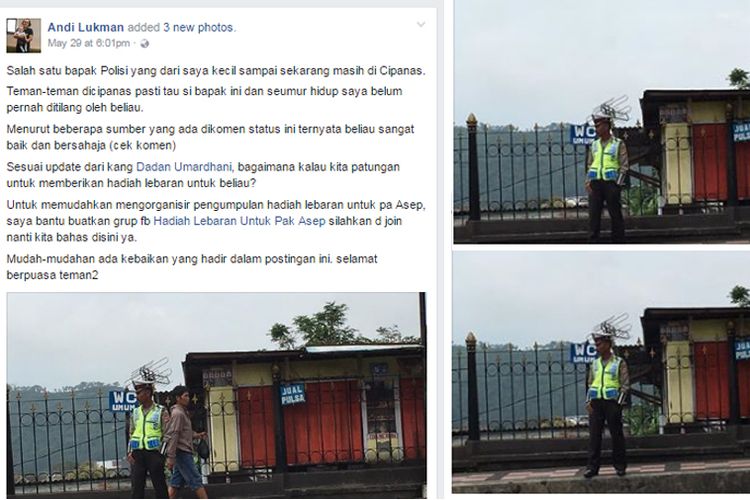Open the Andi Lukman author name link
The width and height of the screenshot is (750, 500).
86,28
